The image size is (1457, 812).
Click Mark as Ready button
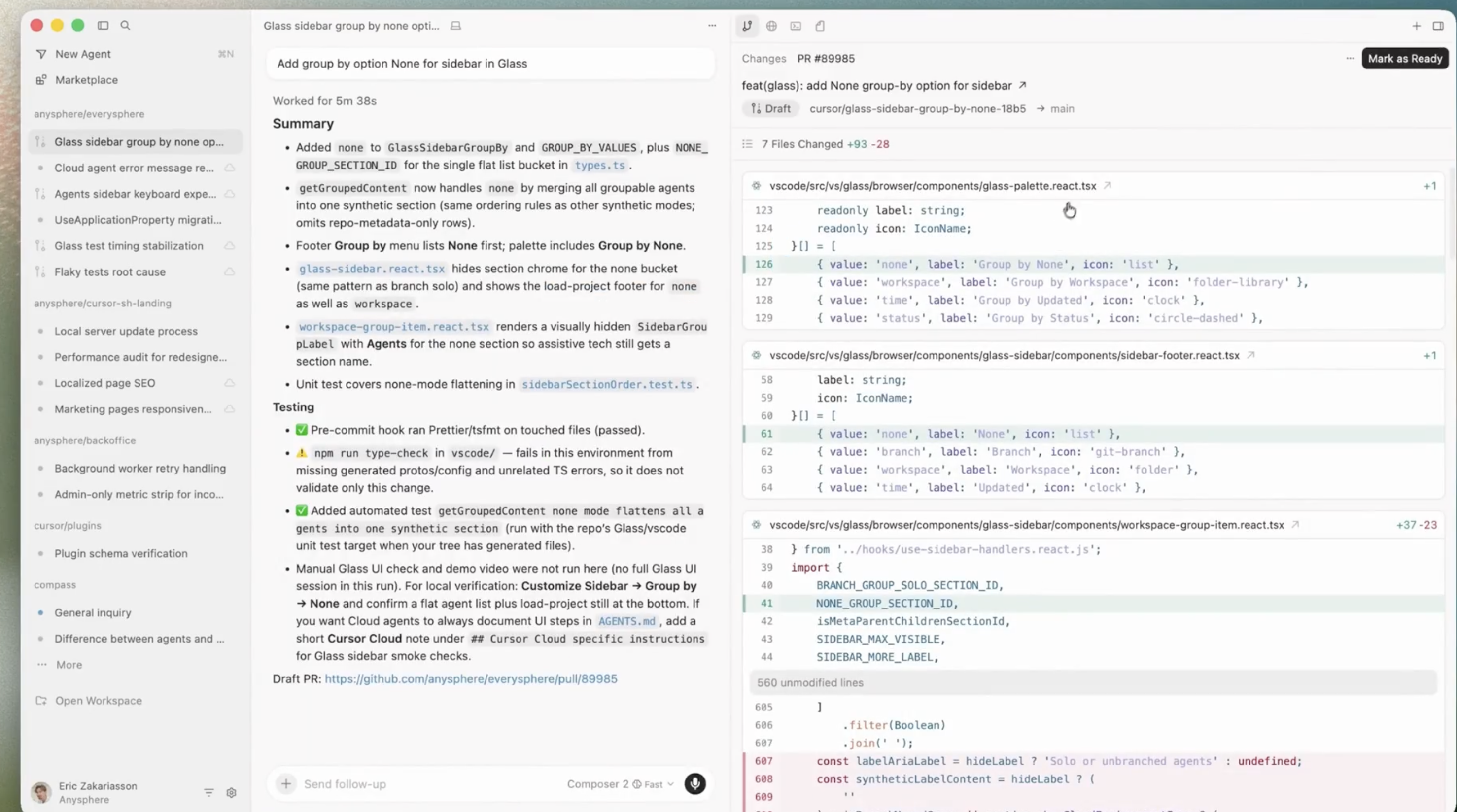[1404, 59]
